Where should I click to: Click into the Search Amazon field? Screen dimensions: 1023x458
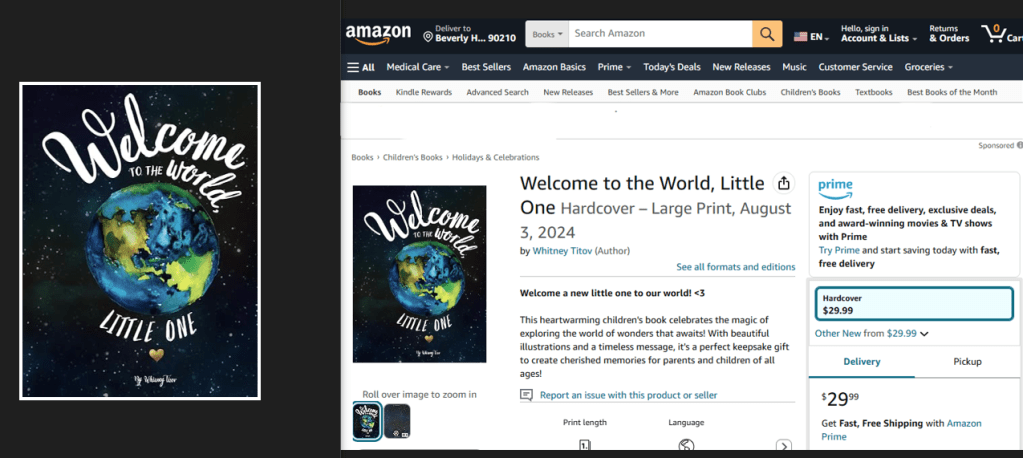[660, 34]
